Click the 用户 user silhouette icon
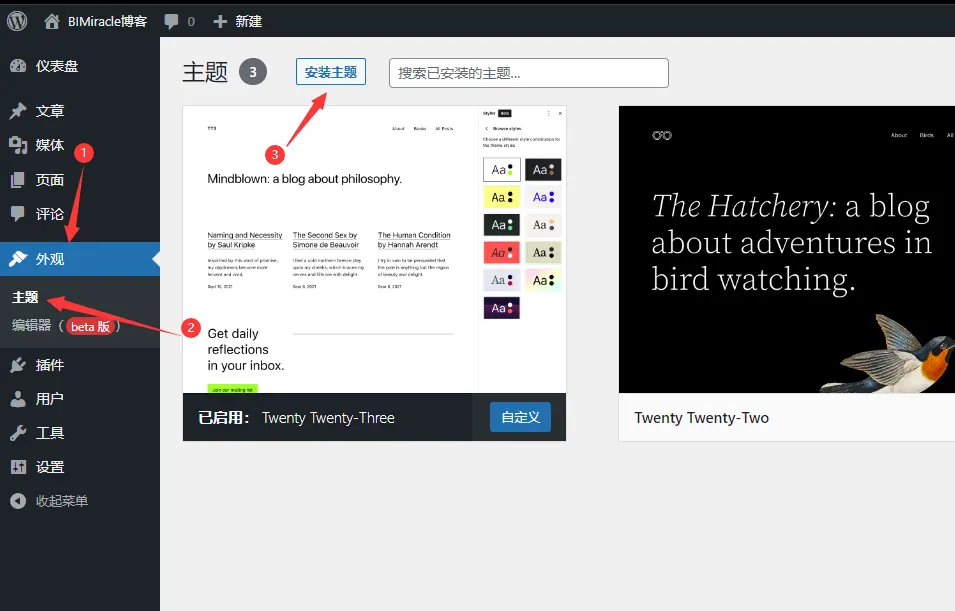955x611 pixels. [x=18, y=399]
